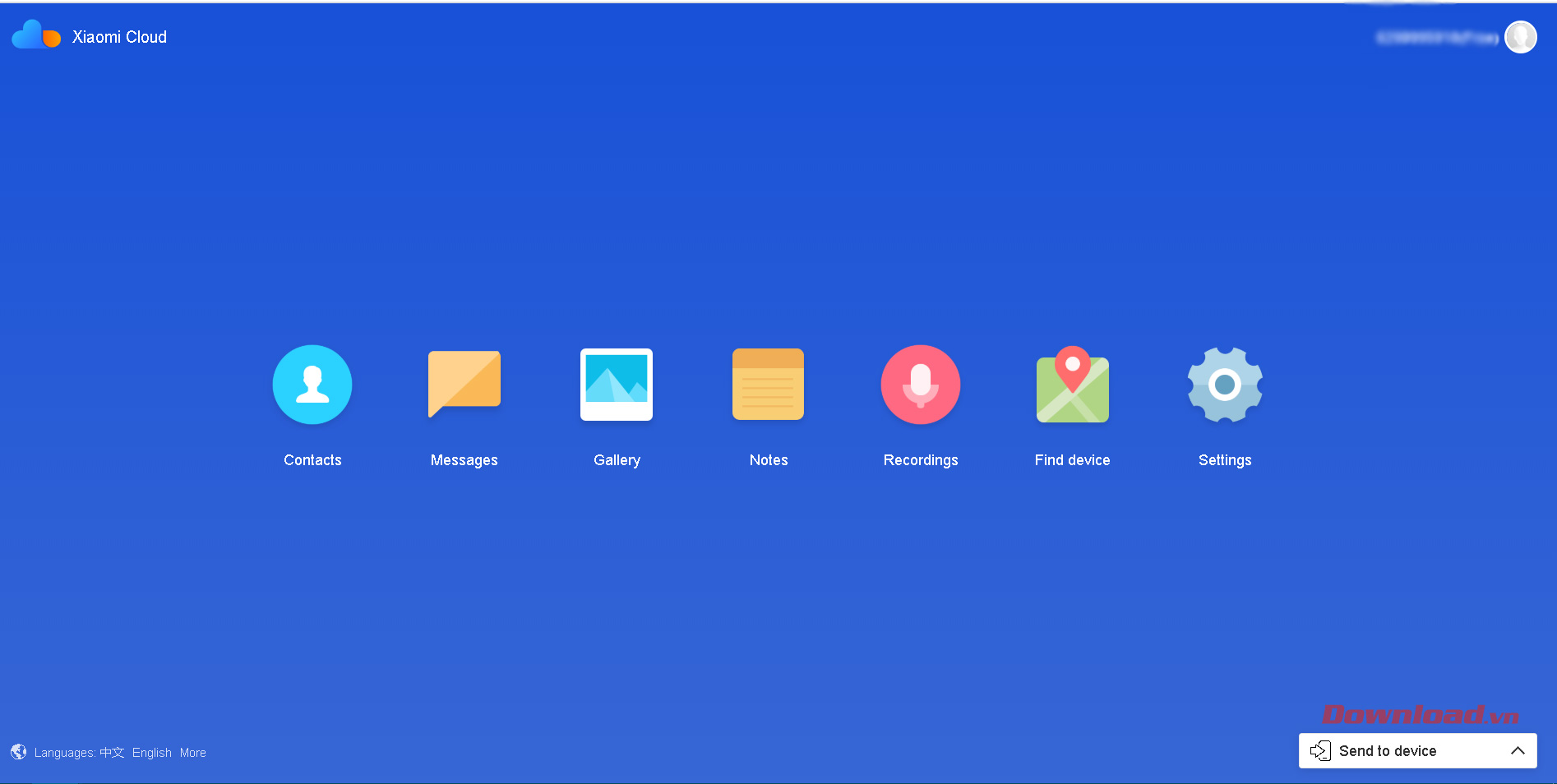The height and width of the screenshot is (784, 1557).
Task: Switch language to 中文
Action: pyautogui.click(x=112, y=753)
